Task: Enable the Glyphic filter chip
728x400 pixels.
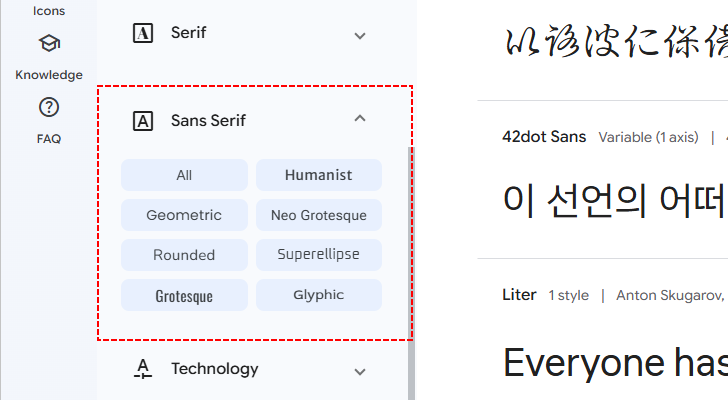Action: pos(319,295)
